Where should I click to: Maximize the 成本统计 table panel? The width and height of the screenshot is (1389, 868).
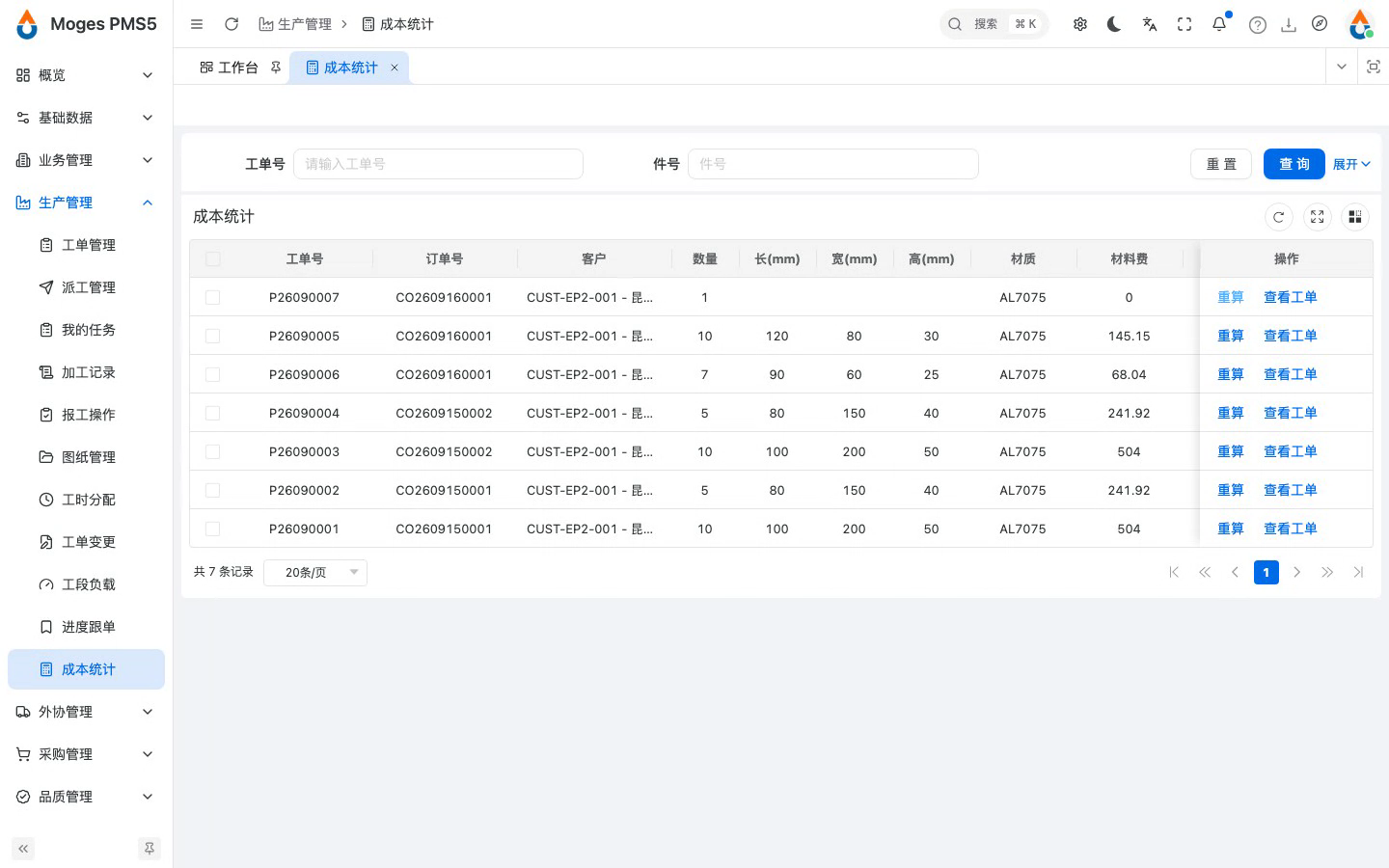tap(1318, 217)
